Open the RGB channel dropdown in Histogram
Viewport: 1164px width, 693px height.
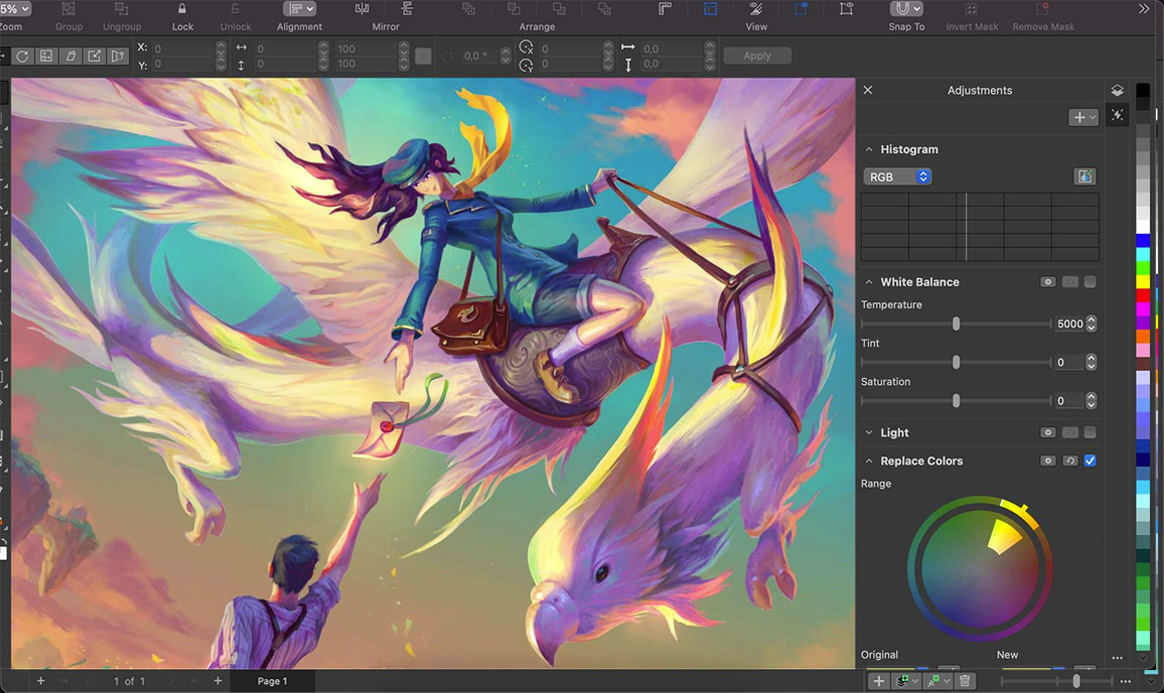(897, 176)
